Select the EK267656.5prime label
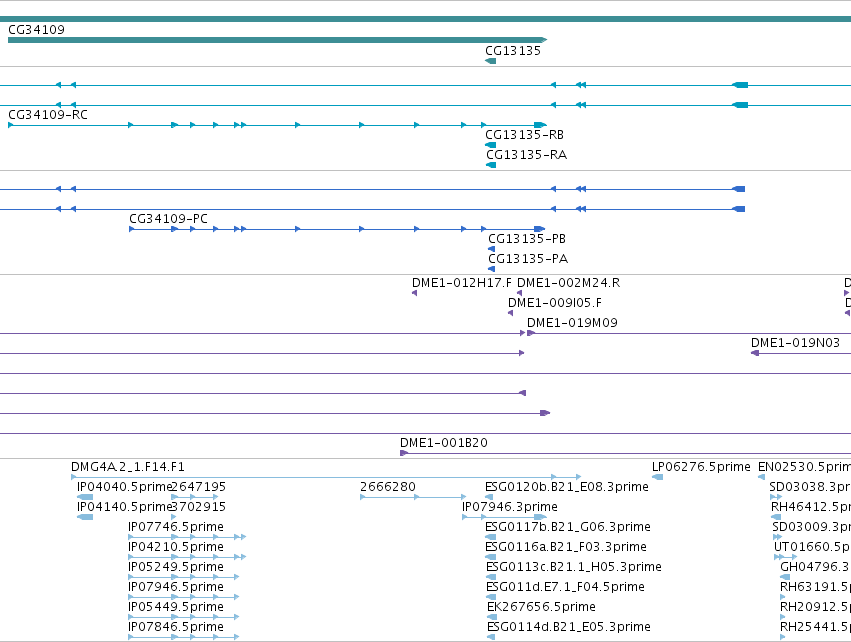 pos(541,608)
